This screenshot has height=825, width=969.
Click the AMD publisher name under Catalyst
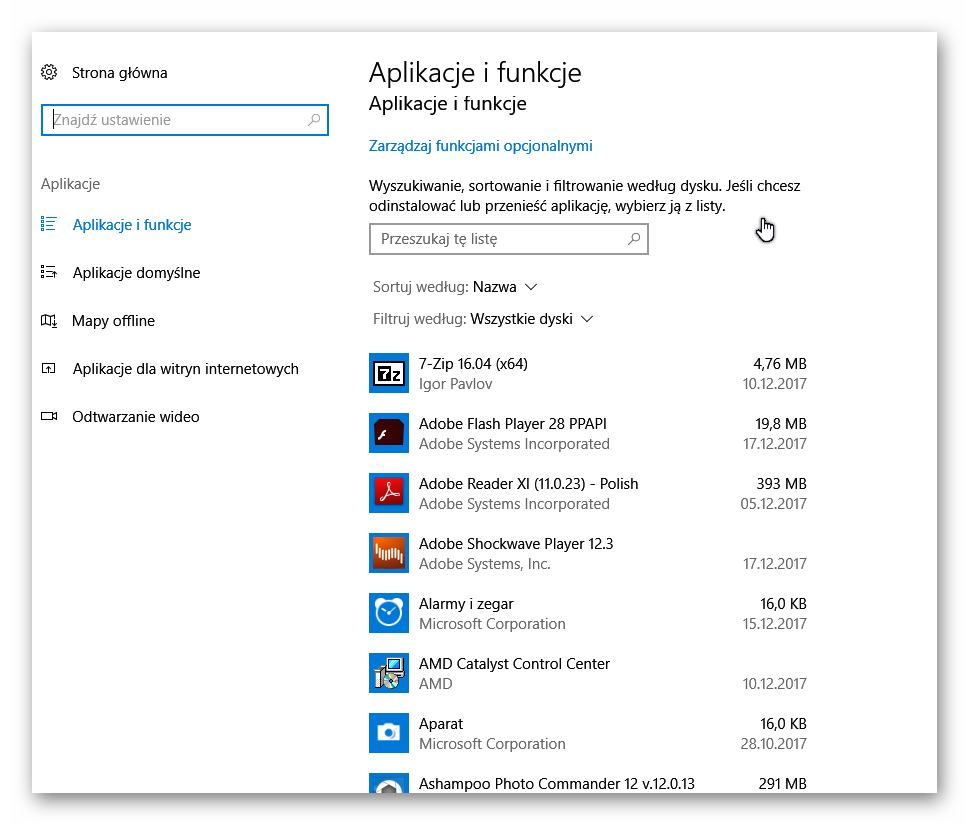click(x=436, y=683)
